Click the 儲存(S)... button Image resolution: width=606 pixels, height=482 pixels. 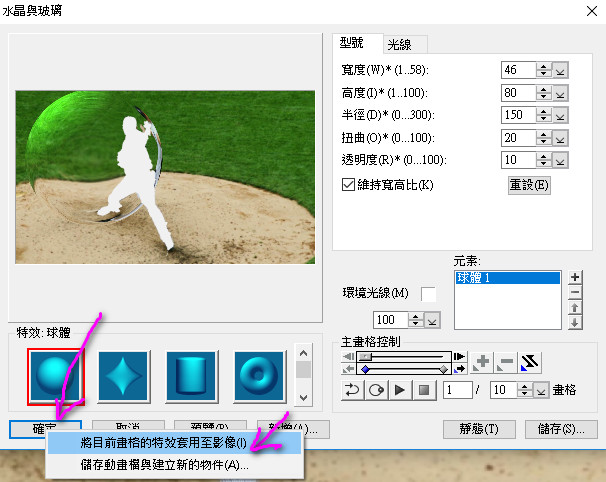(561, 429)
